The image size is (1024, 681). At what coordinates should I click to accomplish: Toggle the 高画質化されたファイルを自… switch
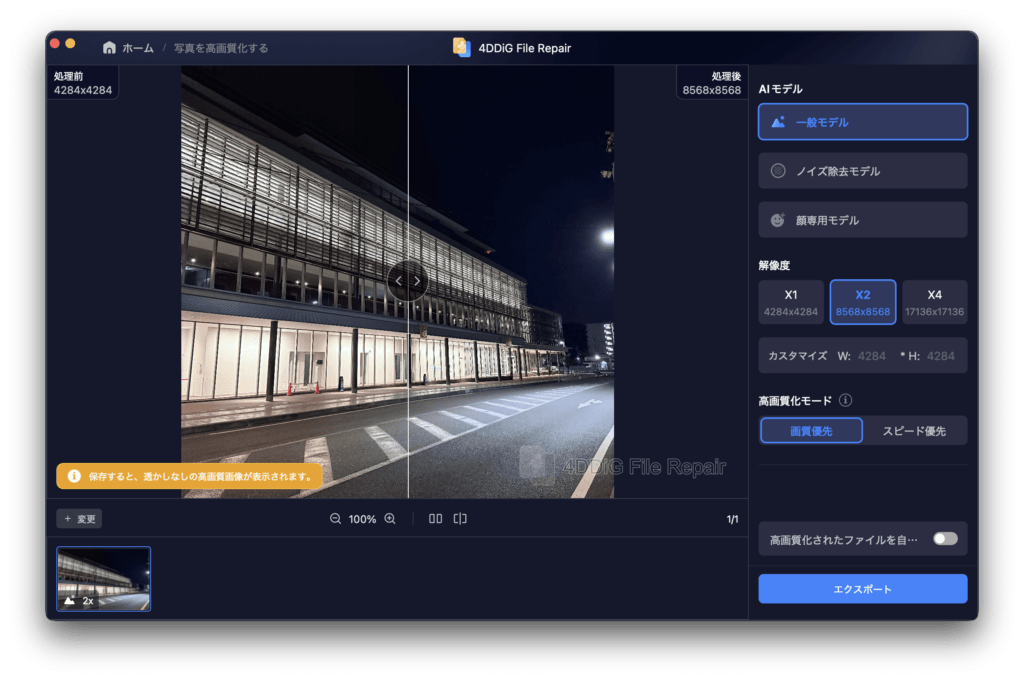[945, 539]
